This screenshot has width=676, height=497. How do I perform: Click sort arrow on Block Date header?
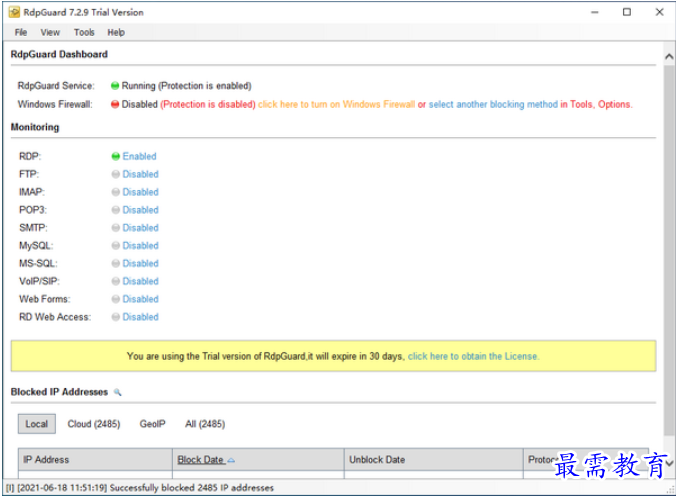pyautogui.click(x=231, y=460)
